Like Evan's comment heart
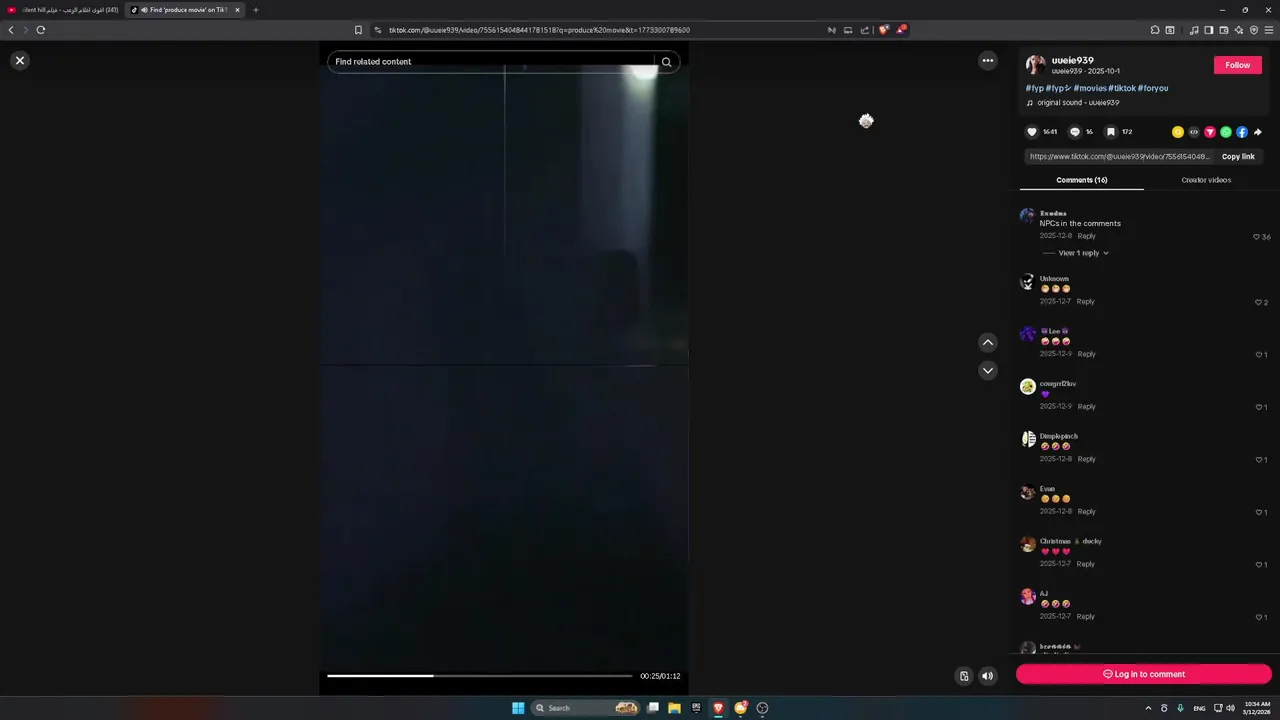 (x=1259, y=512)
